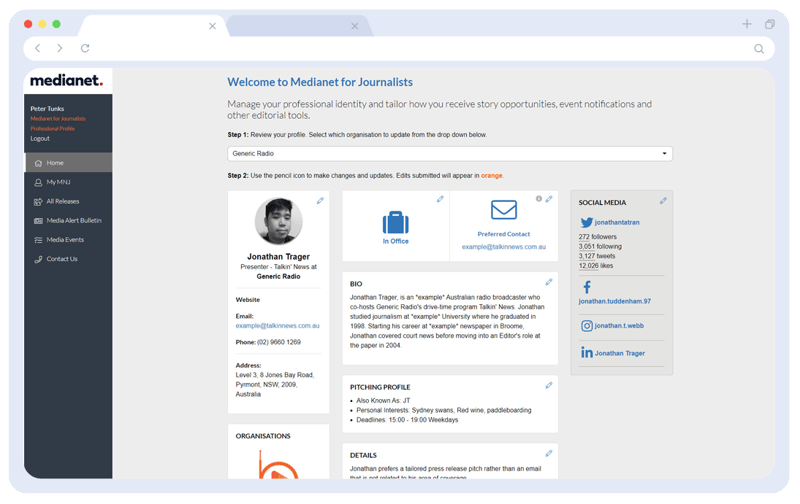800x504 pixels.
Task: Edit the Pitching Profile pencil
Action: tap(548, 385)
